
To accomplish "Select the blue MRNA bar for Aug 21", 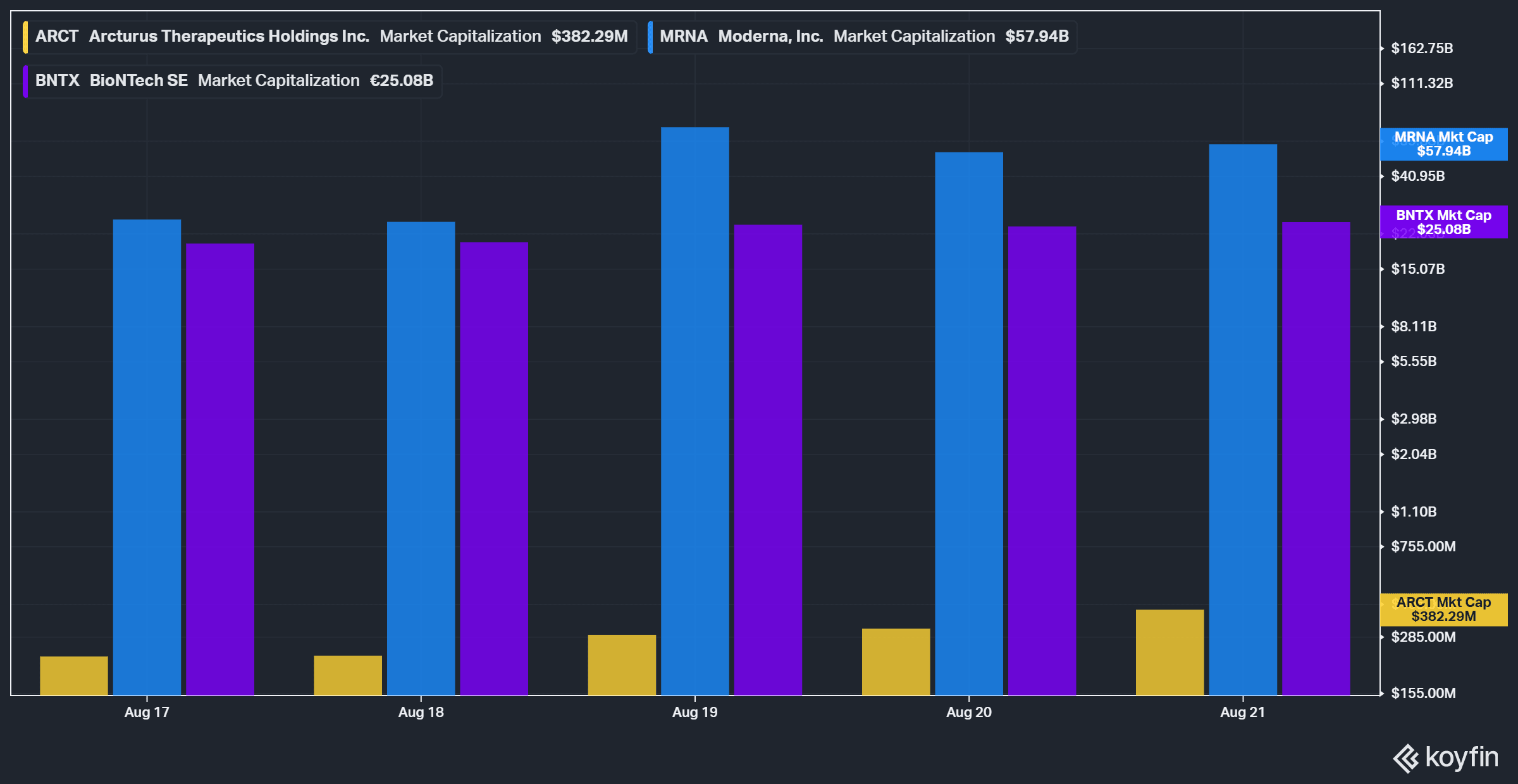I will [1243, 420].
